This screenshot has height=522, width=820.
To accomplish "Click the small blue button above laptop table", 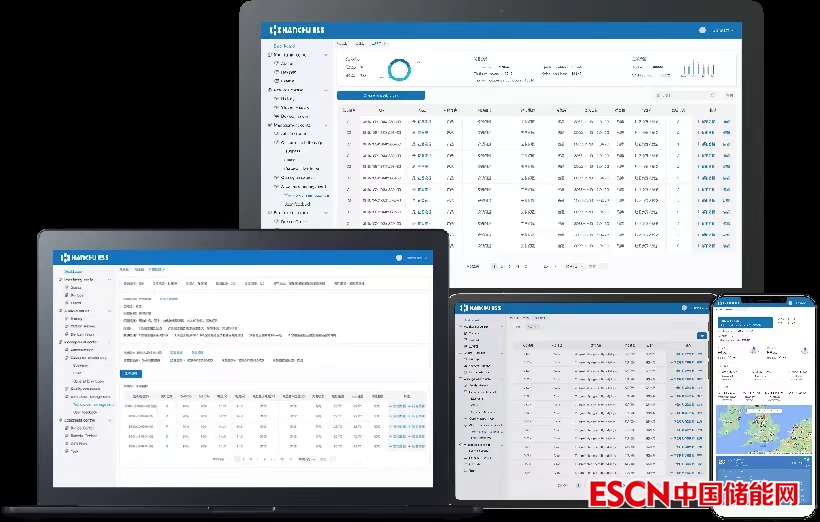I will pyautogui.click(x=132, y=372).
